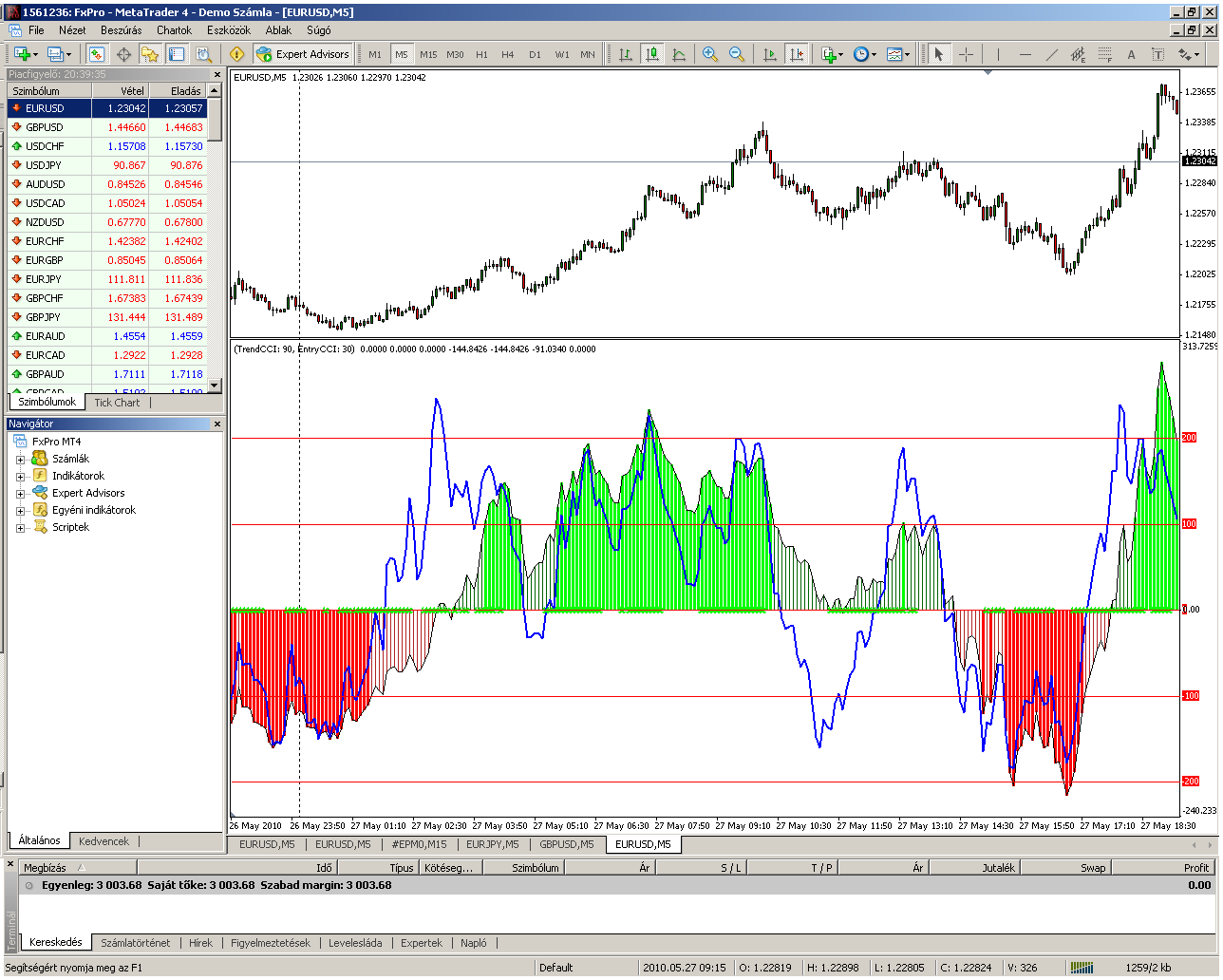Select the Text Label tool

[x=1157, y=54]
